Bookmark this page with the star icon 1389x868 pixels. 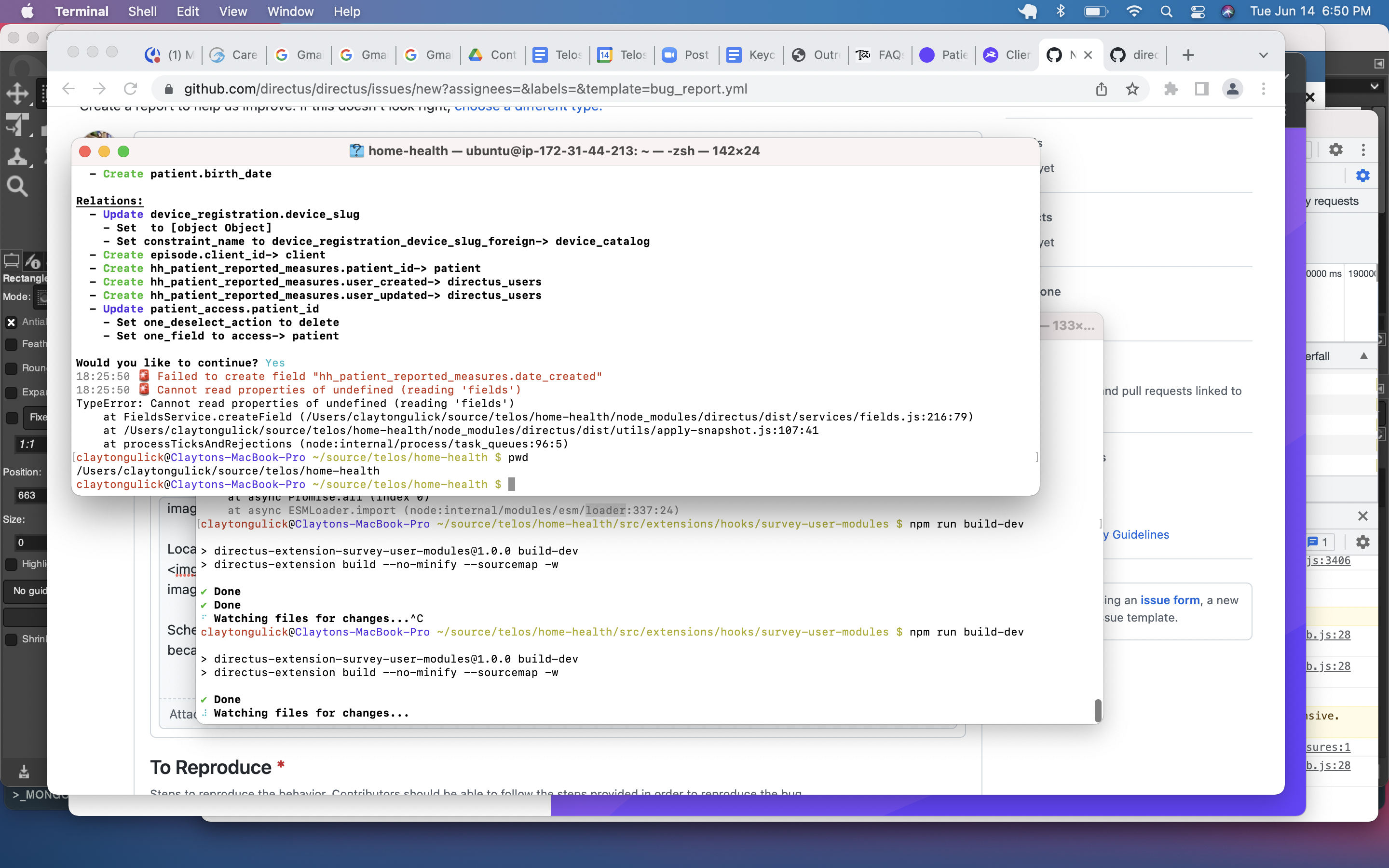point(1132,89)
